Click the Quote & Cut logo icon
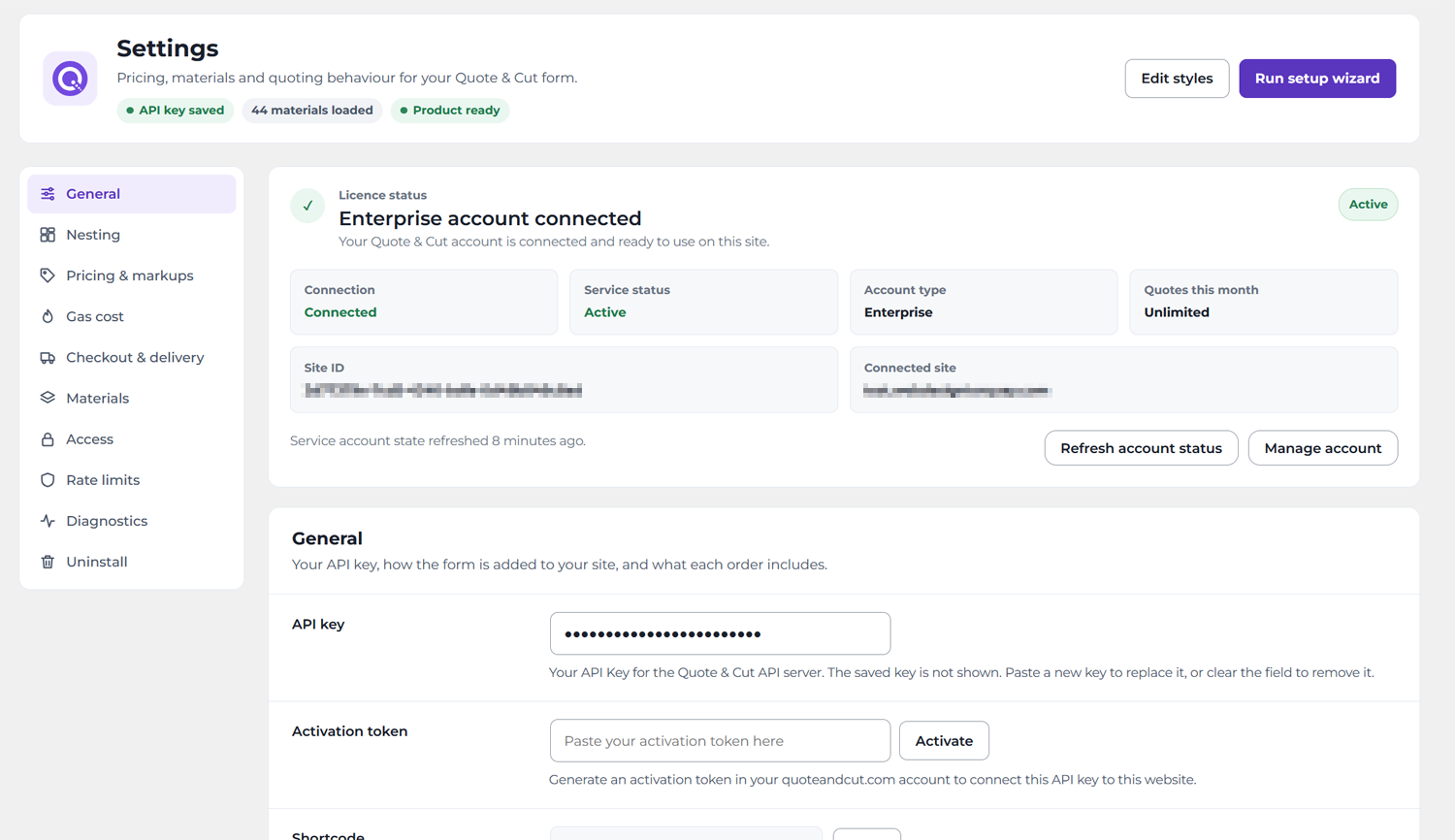This screenshot has height=840, width=1455. click(70, 79)
